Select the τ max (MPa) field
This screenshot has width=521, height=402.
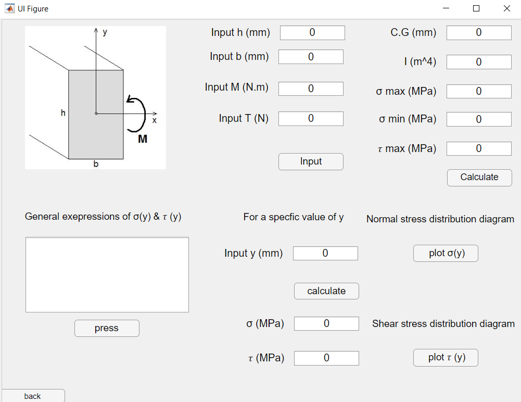coord(479,149)
